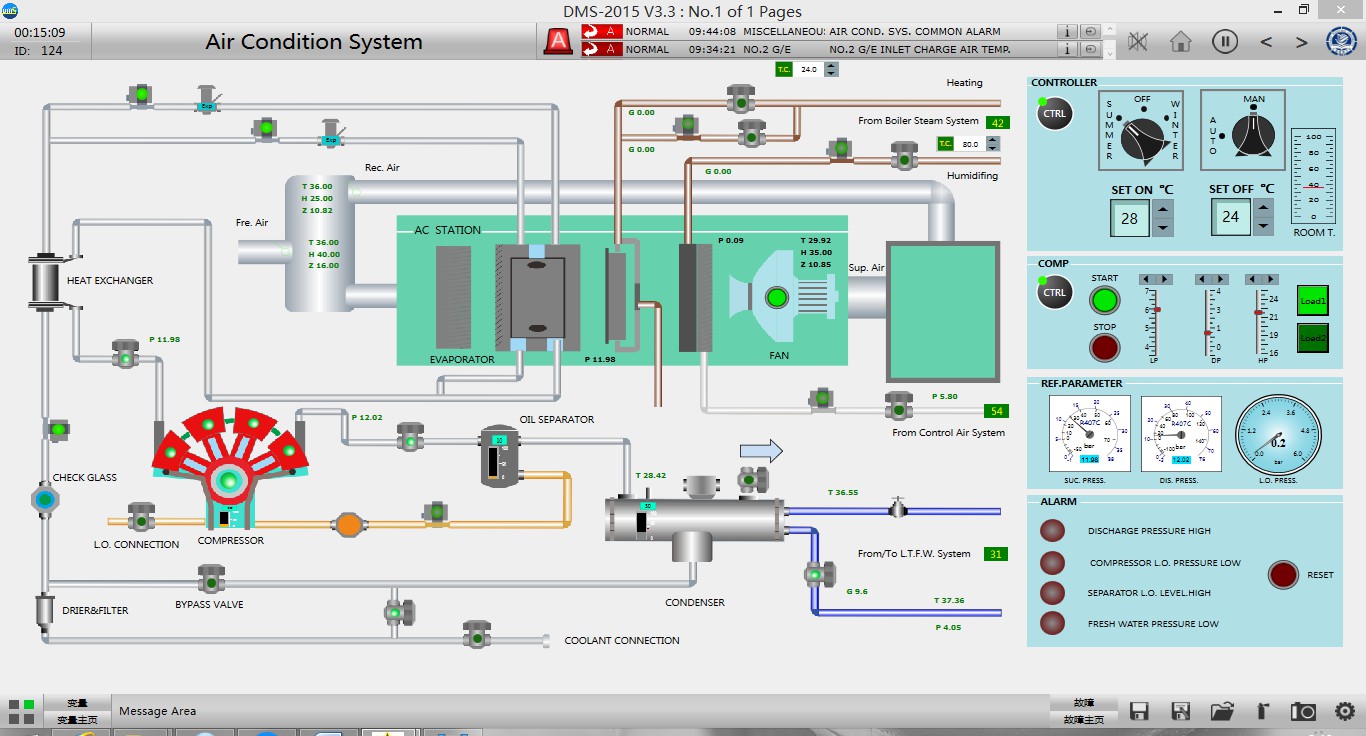Screen dimensions: 1366x736
Task: Toggle the COOLANT CONNECTION valve
Action: pos(476,634)
